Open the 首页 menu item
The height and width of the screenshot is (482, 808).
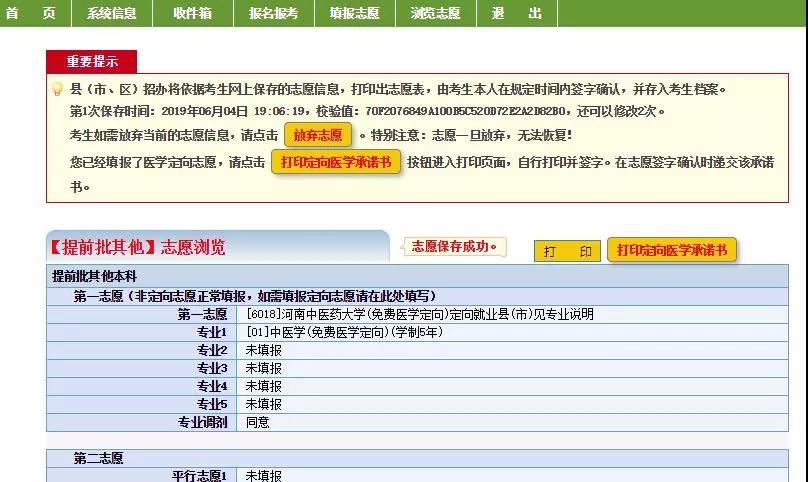[30, 13]
